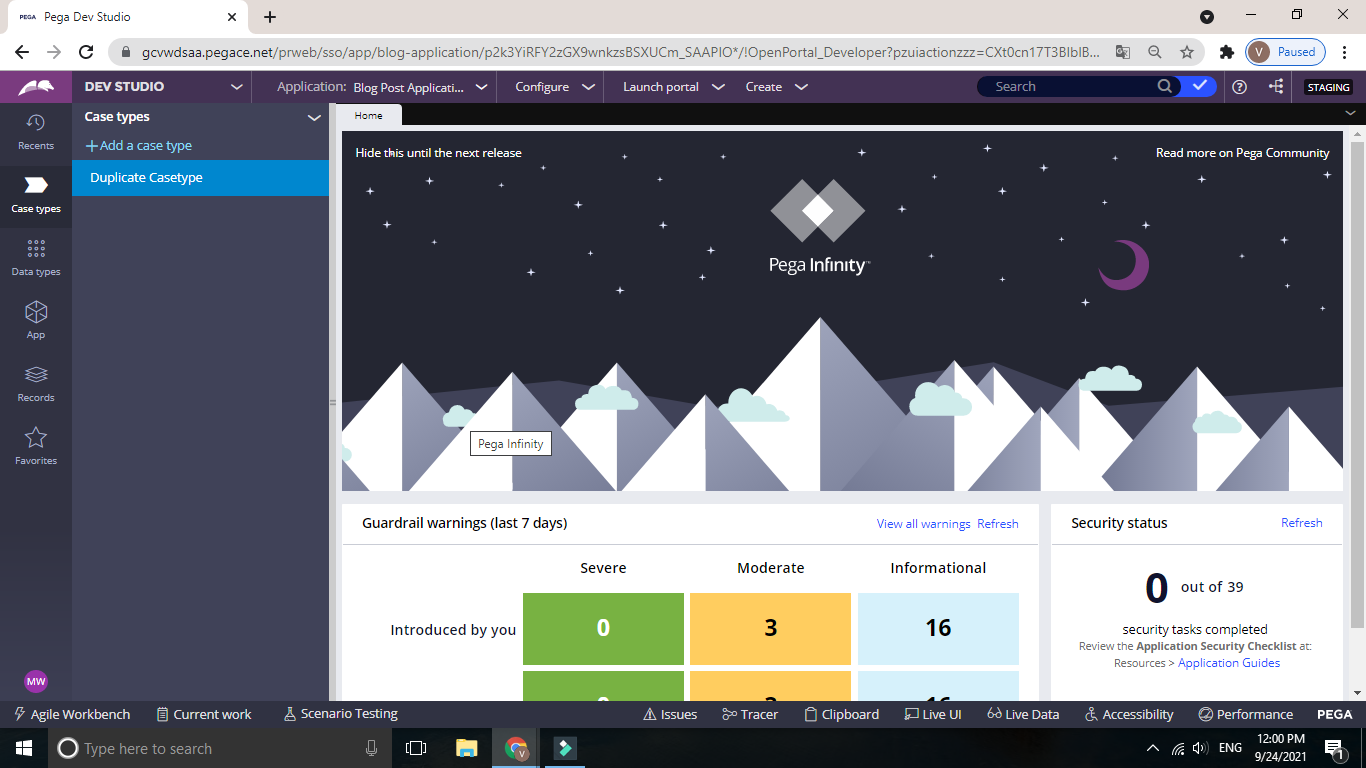Launch the Tracer tool
The image size is (1366, 768).
[750, 714]
